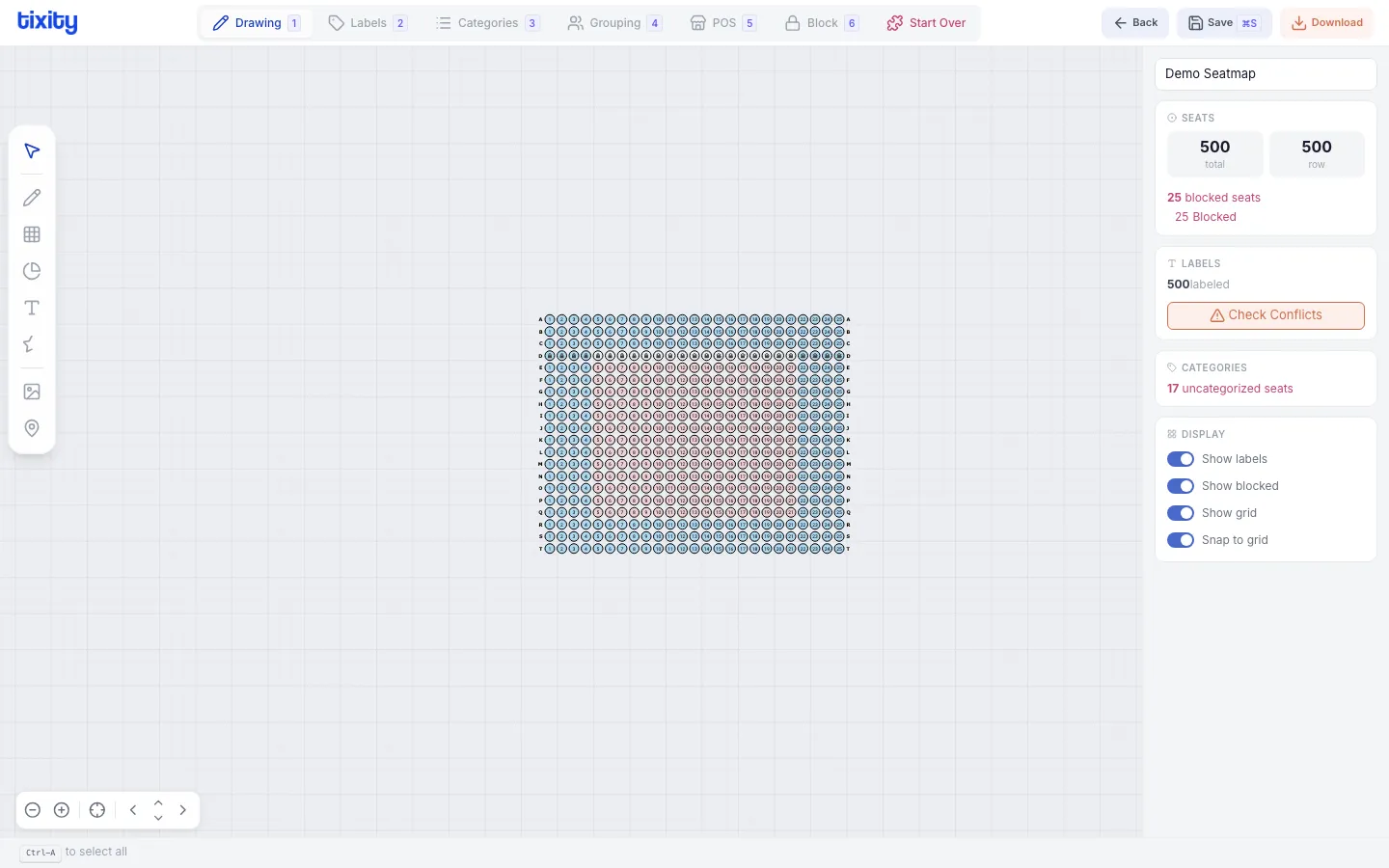This screenshot has height=868, width=1389.
Task: Open the grid seat layout tool
Action: [31, 234]
